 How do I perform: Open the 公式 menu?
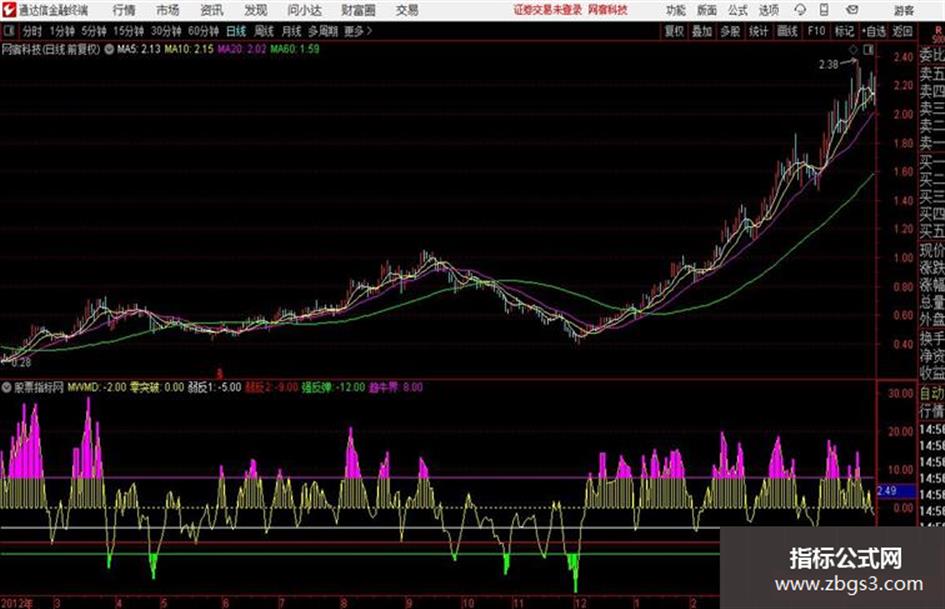click(x=738, y=10)
